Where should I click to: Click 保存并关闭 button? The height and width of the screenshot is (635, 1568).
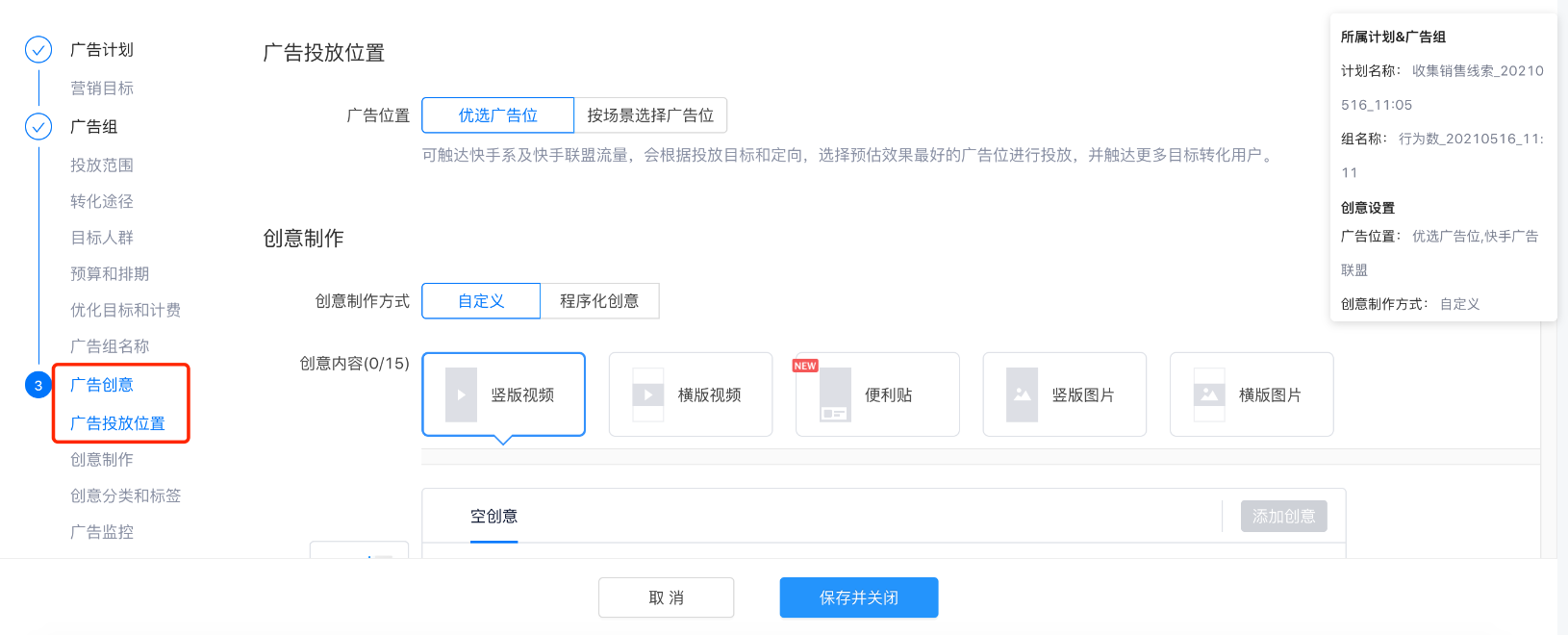[859, 597]
